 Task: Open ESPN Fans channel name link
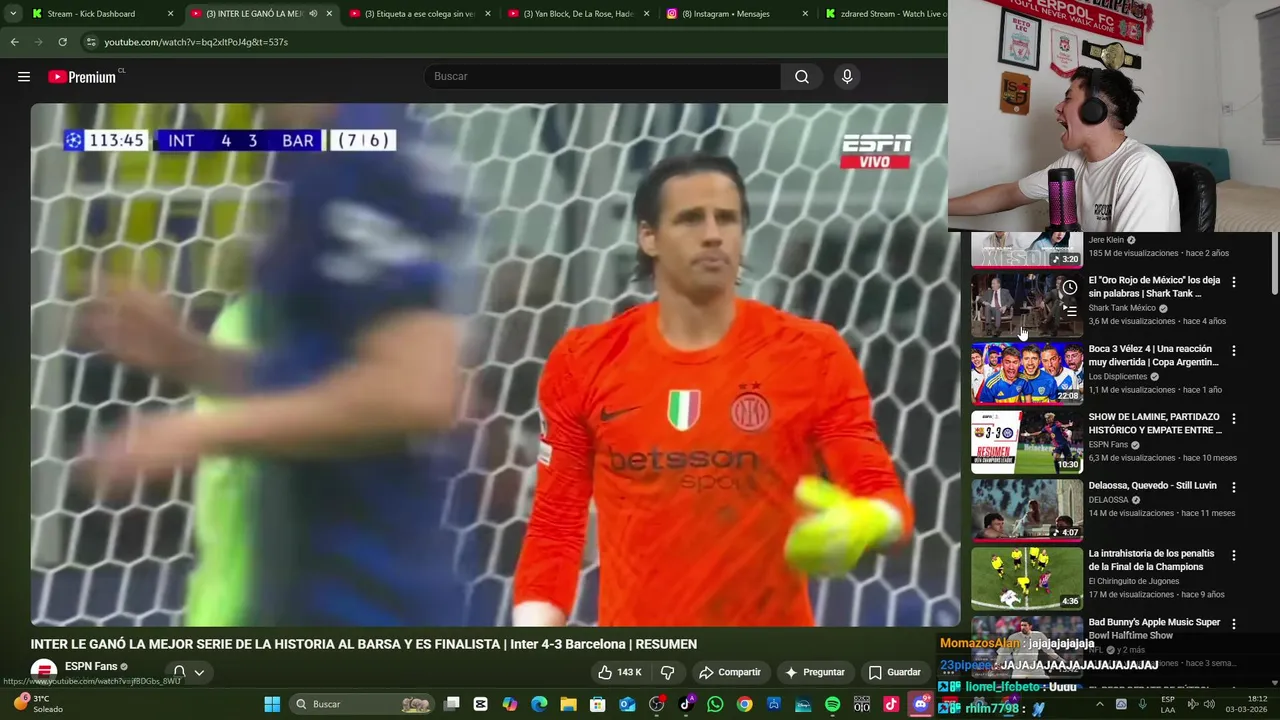(91, 666)
